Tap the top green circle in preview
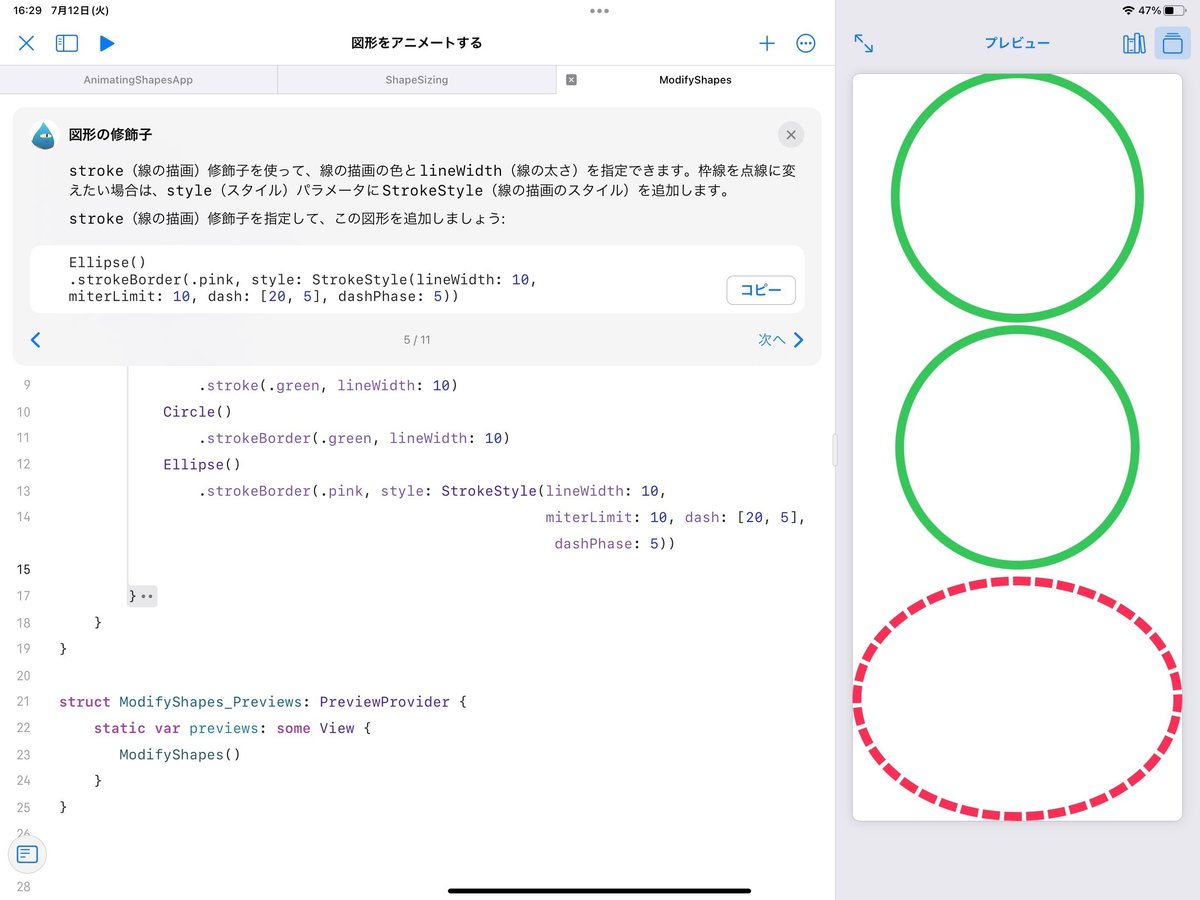 click(x=1017, y=196)
